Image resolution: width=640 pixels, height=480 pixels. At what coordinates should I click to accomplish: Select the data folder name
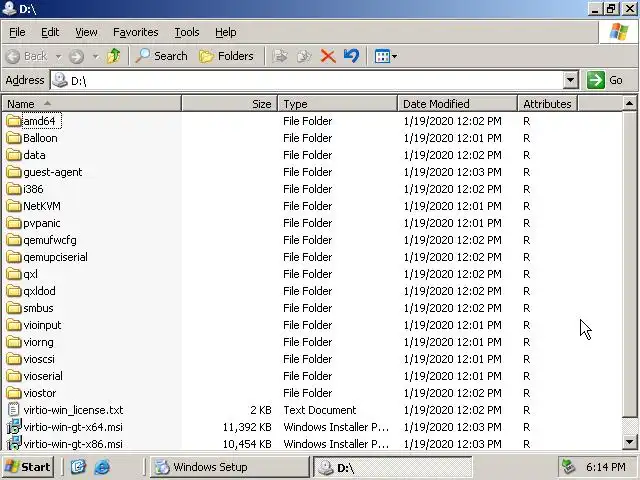click(34, 155)
